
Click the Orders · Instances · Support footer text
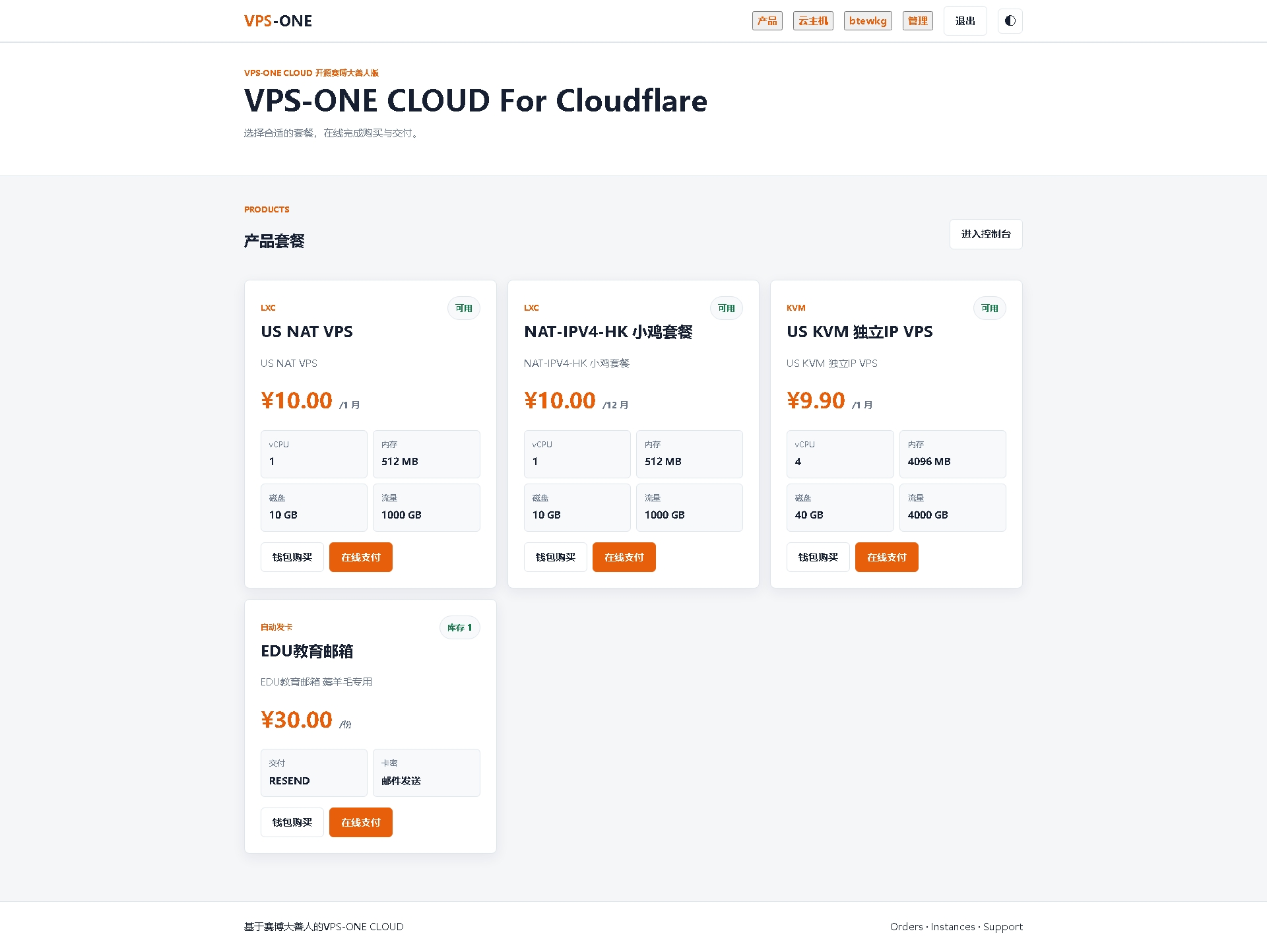click(x=956, y=927)
